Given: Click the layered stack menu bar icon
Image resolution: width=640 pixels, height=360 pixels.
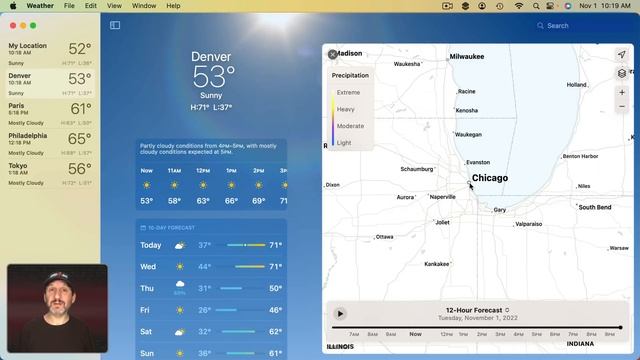Looking at the screenshot, I should point(465,6).
